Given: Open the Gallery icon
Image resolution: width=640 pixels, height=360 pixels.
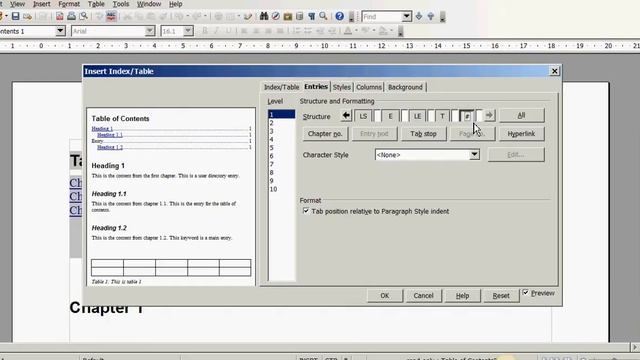Looking at the screenshot, I should (288, 16).
